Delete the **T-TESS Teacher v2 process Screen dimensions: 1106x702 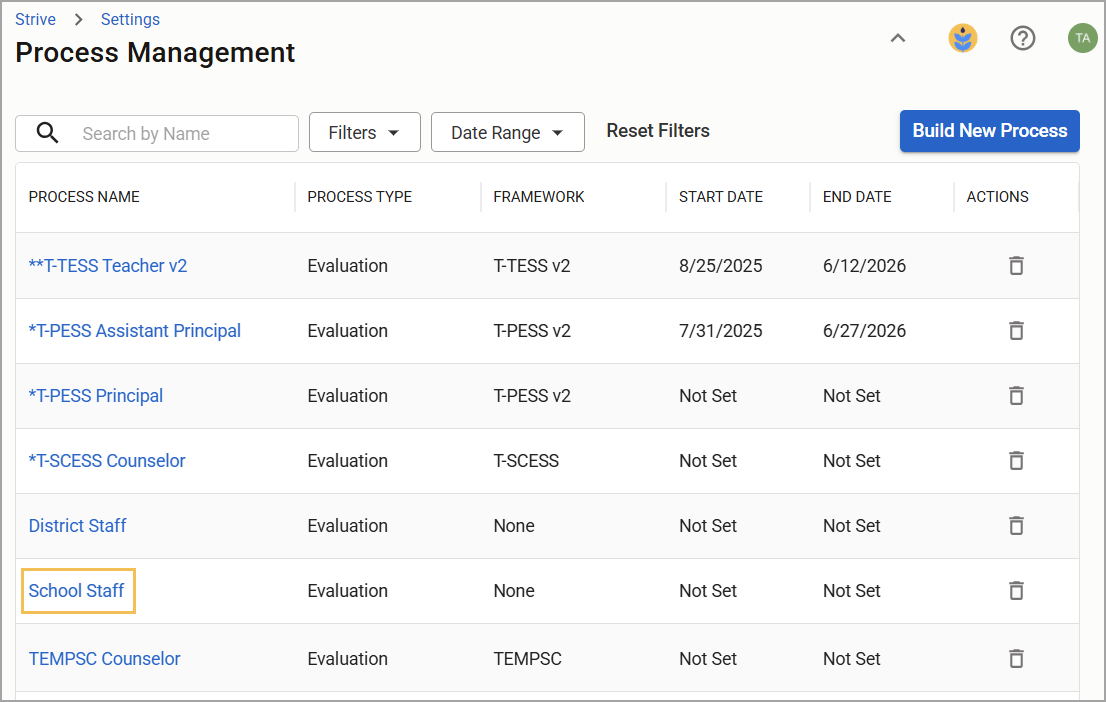point(1016,266)
